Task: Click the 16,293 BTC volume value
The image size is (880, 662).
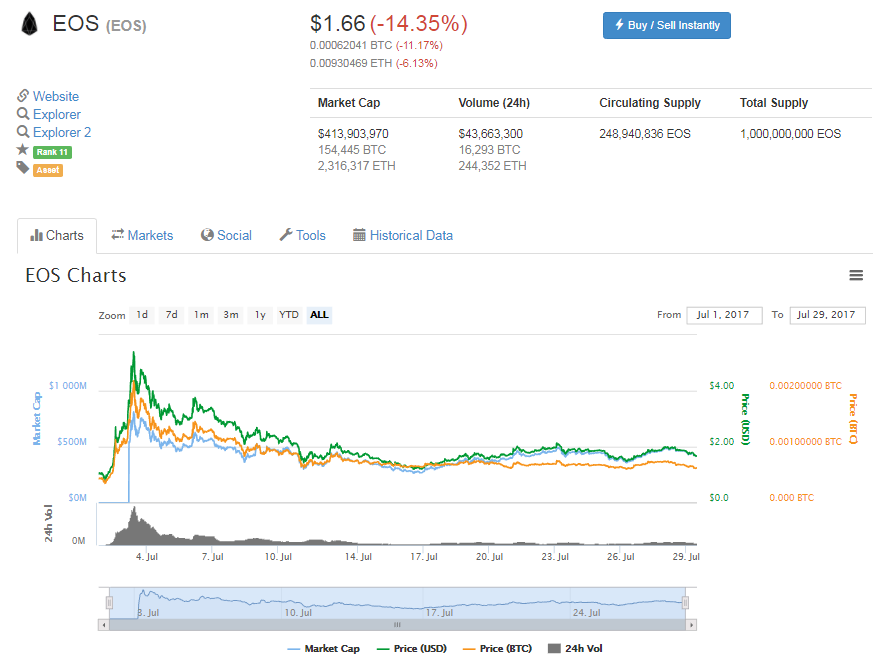Action: (489, 150)
